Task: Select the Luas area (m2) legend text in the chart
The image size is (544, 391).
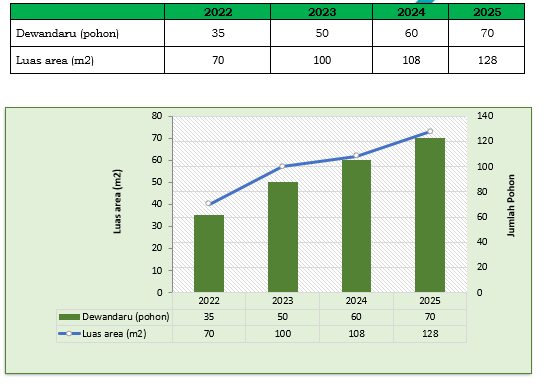Action: tap(114, 334)
